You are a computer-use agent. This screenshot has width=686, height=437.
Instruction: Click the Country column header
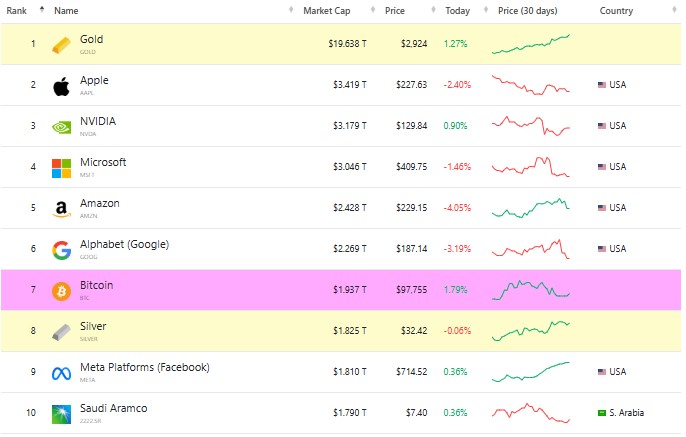pyautogui.click(x=617, y=10)
